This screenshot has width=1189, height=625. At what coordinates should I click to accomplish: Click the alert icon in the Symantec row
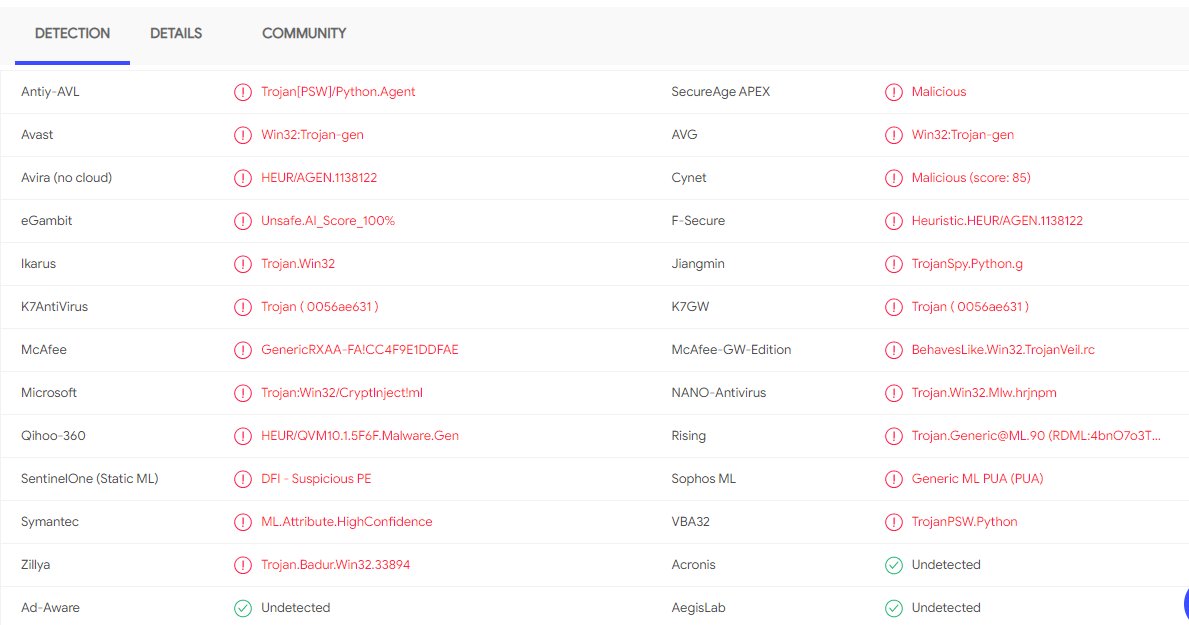(x=243, y=523)
